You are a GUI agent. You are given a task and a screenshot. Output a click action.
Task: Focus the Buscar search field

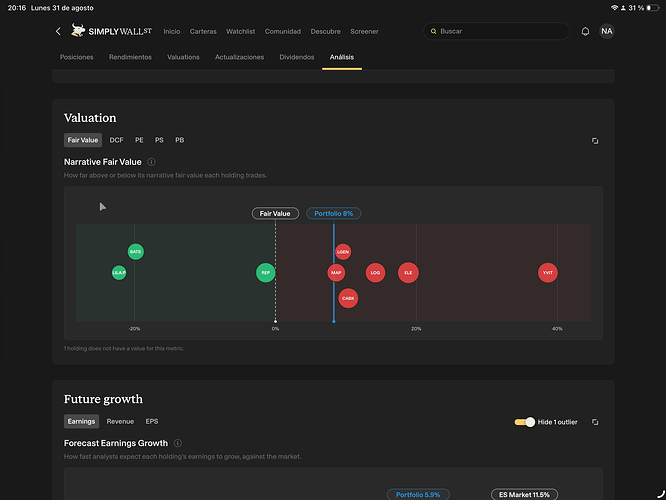pos(496,31)
